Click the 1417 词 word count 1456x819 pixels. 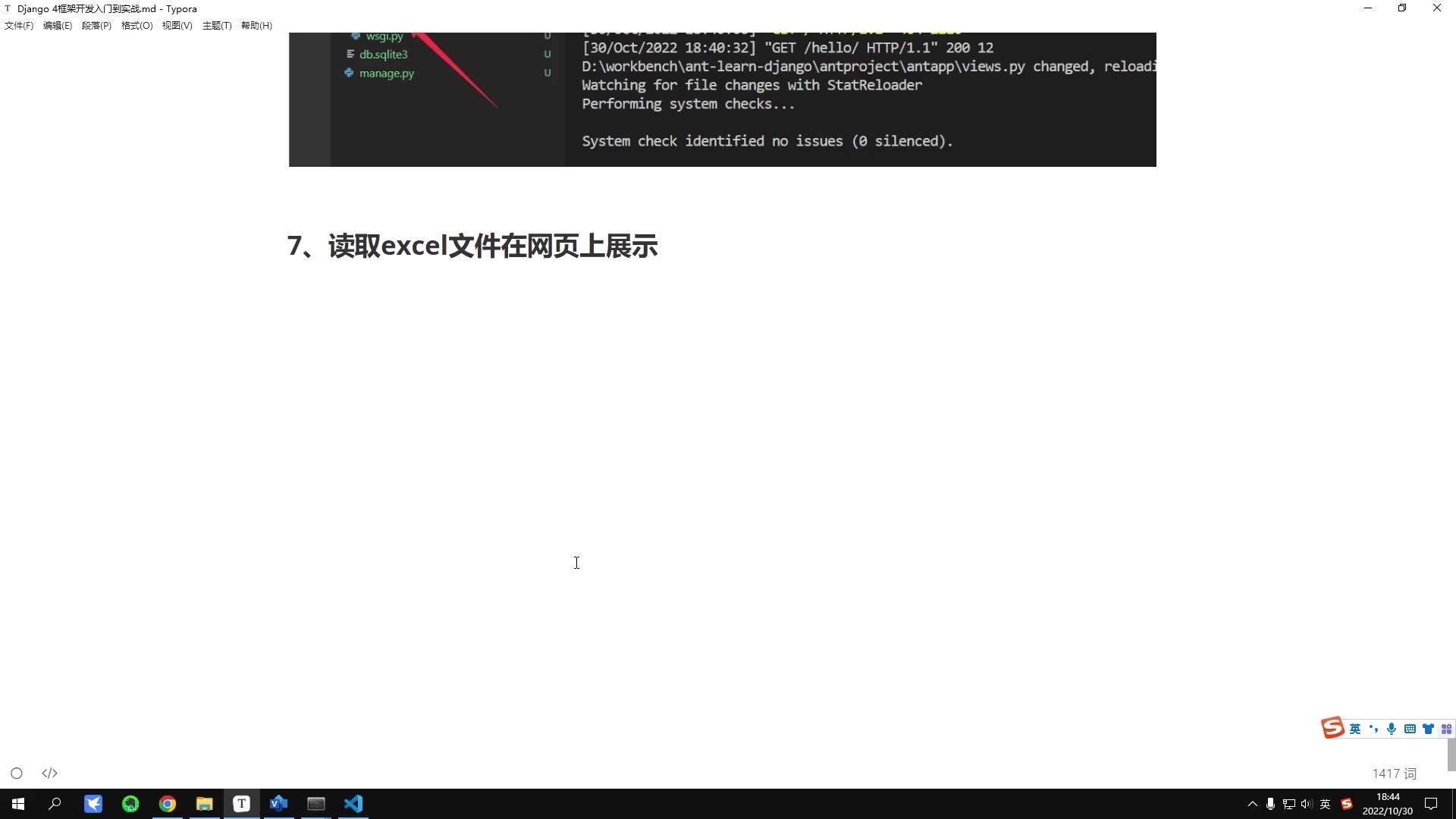1394,773
